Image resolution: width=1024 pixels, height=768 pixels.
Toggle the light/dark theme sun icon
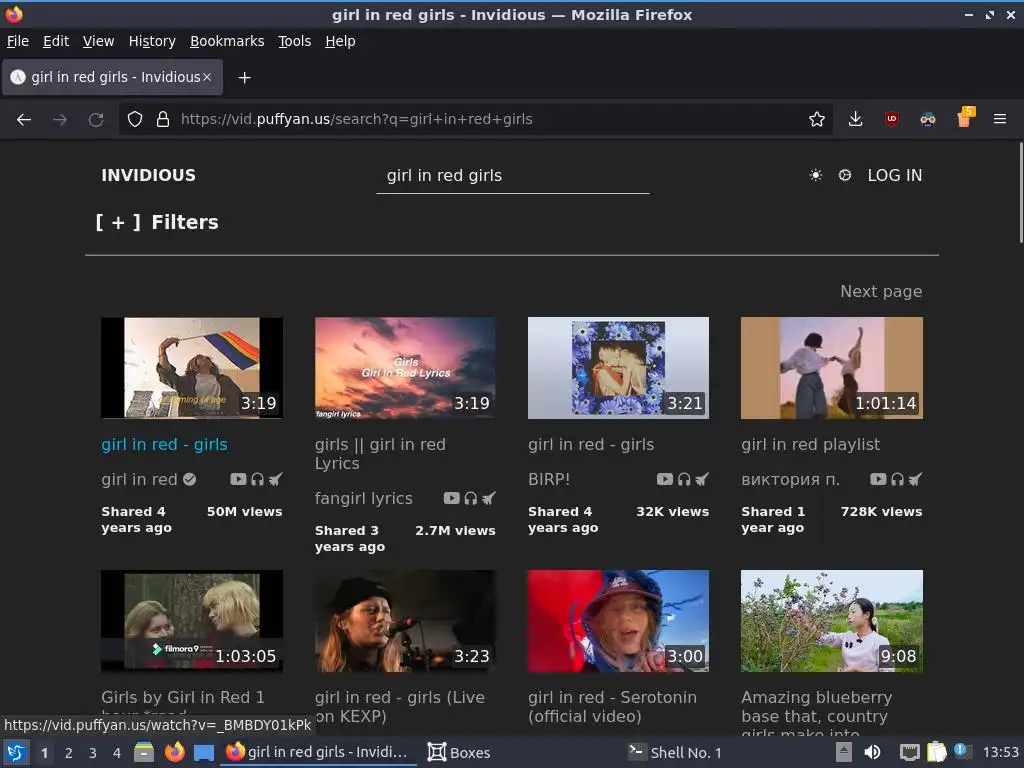tap(816, 175)
